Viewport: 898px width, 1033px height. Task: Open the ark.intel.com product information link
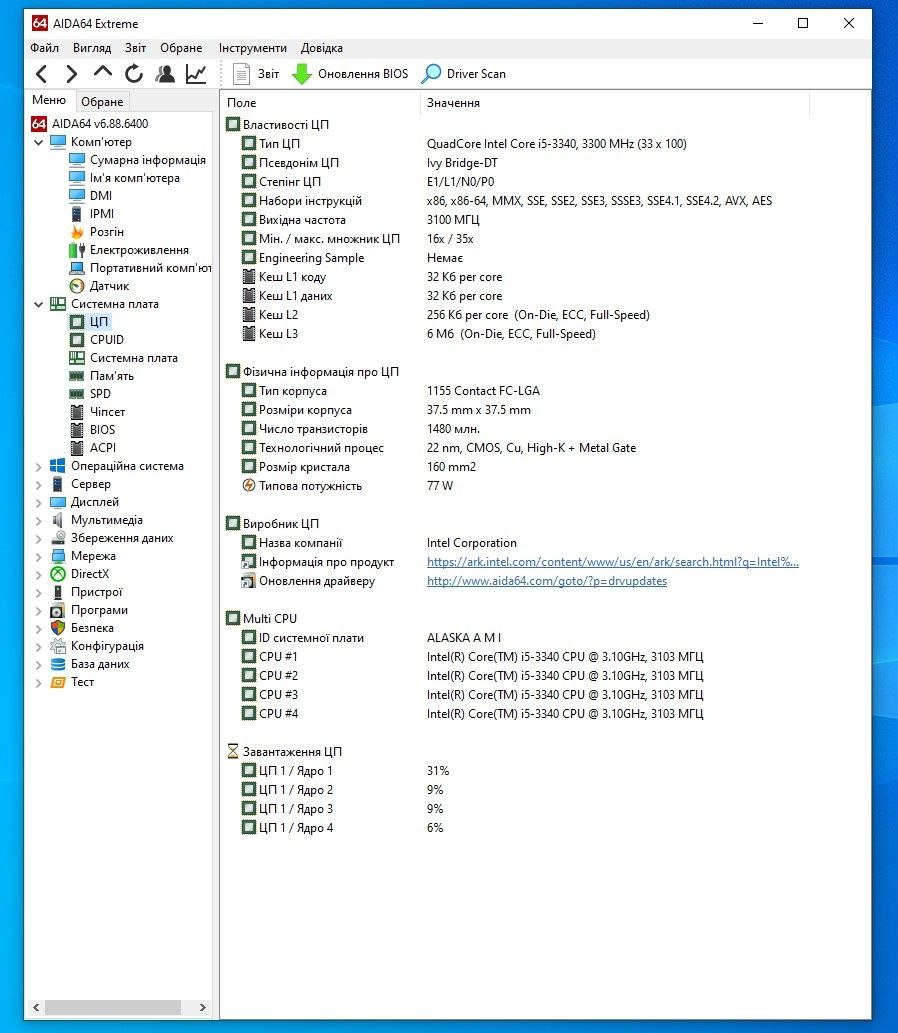click(x=613, y=562)
